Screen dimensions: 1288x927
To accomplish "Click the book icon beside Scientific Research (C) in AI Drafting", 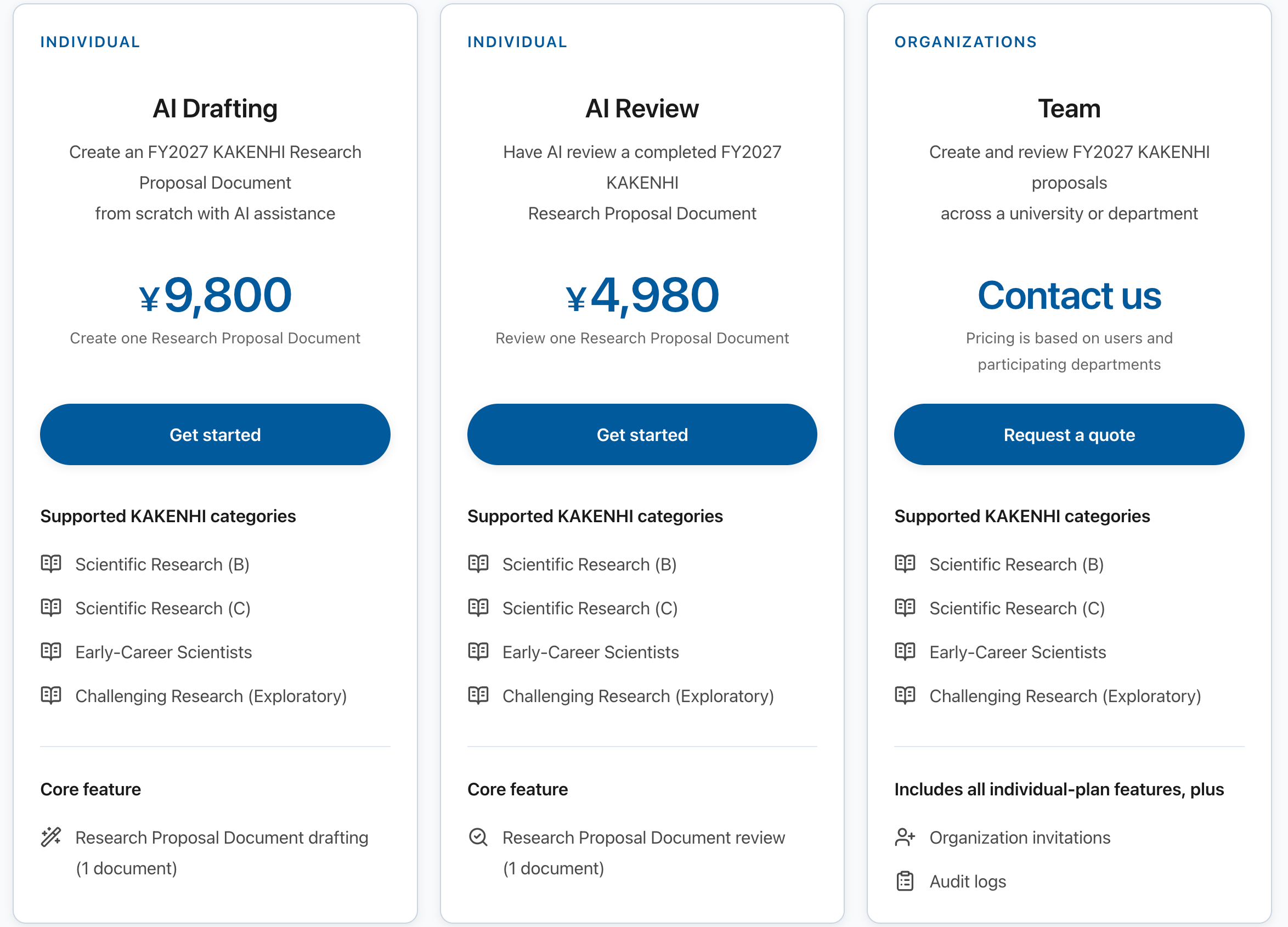I will [x=51, y=607].
